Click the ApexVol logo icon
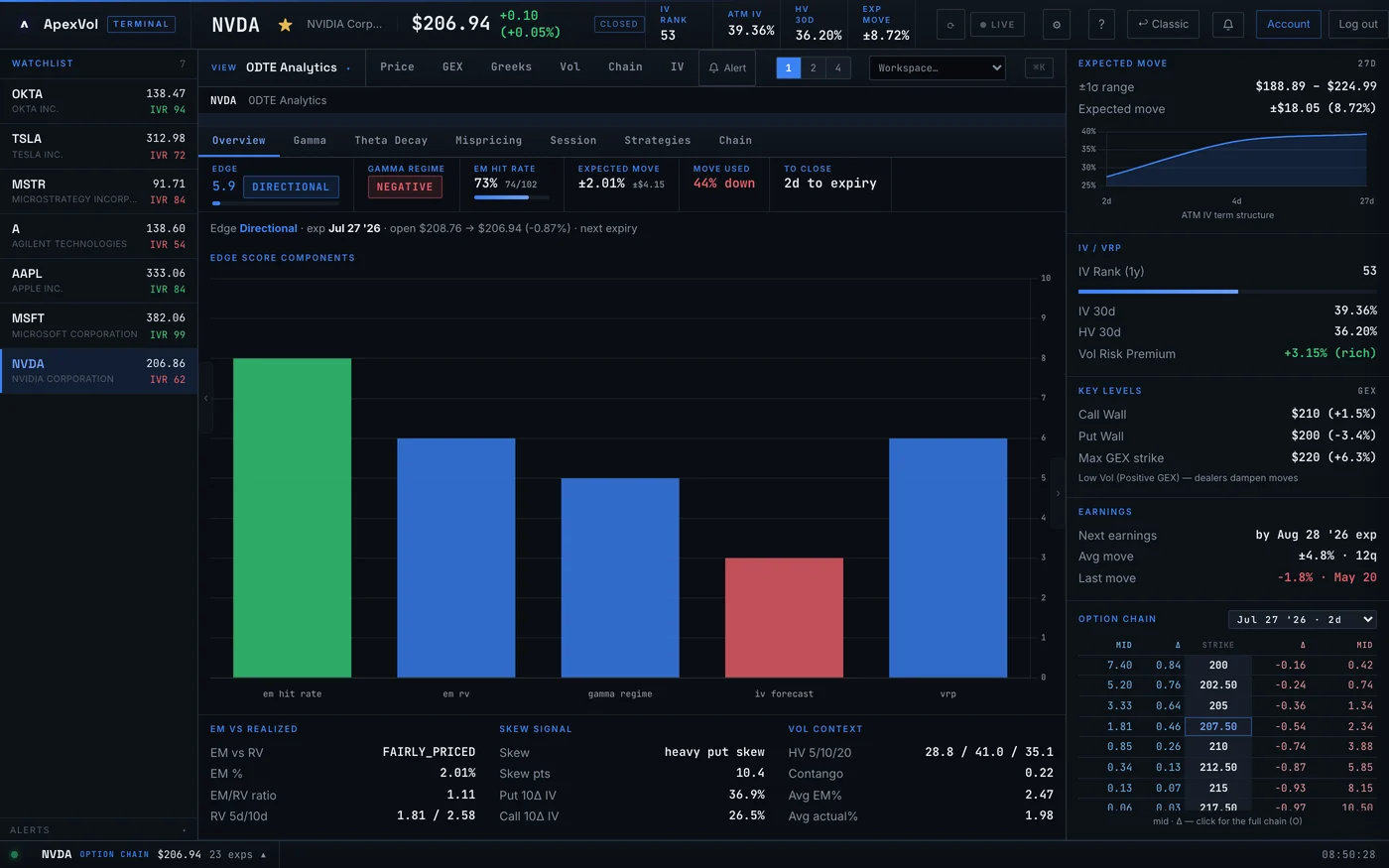This screenshot has width=1389, height=868. click(24, 24)
